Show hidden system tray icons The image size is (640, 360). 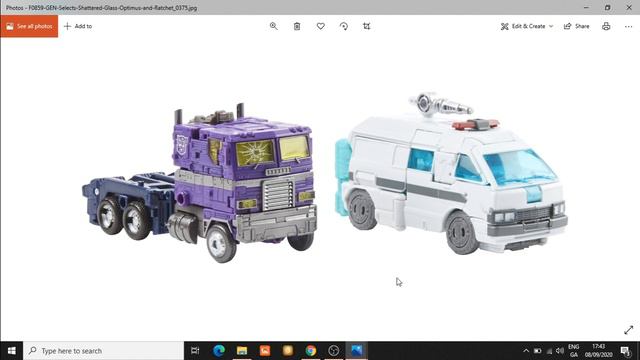tap(526, 351)
